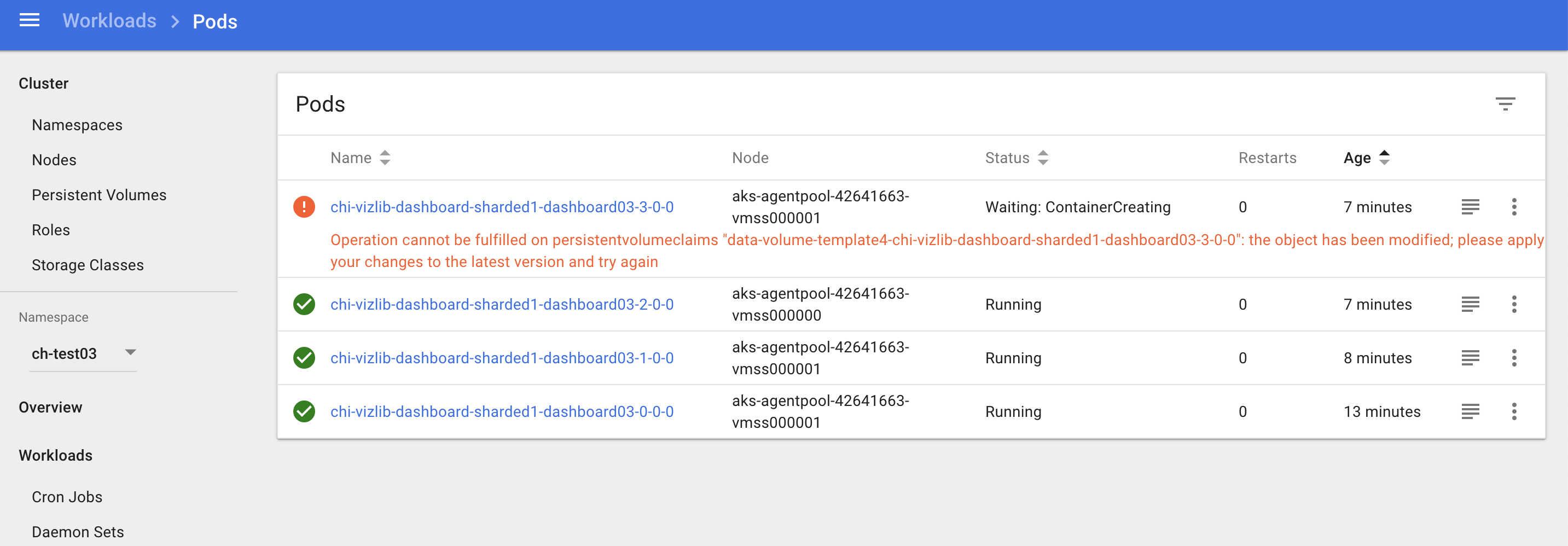
Task: Open the Nodes cluster page
Action: point(54,160)
